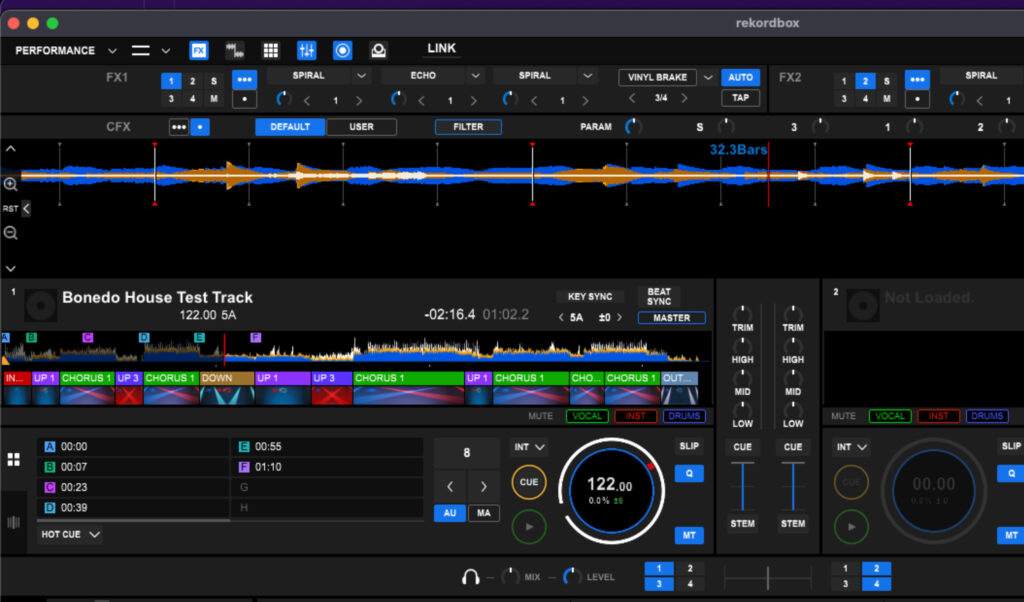Mute the VOCAL stem on deck 1

click(x=587, y=416)
